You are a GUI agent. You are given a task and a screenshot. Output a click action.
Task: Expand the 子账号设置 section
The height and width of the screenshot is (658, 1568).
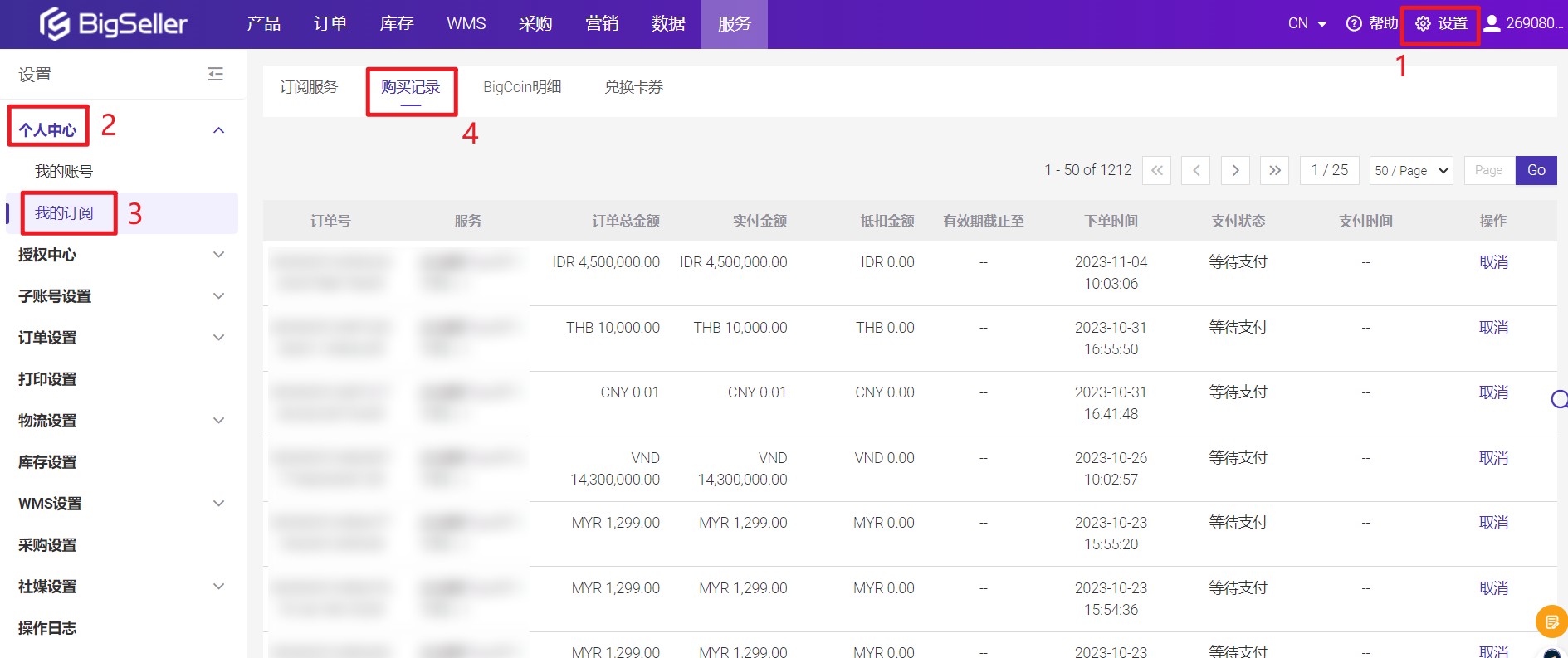(218, 296)
